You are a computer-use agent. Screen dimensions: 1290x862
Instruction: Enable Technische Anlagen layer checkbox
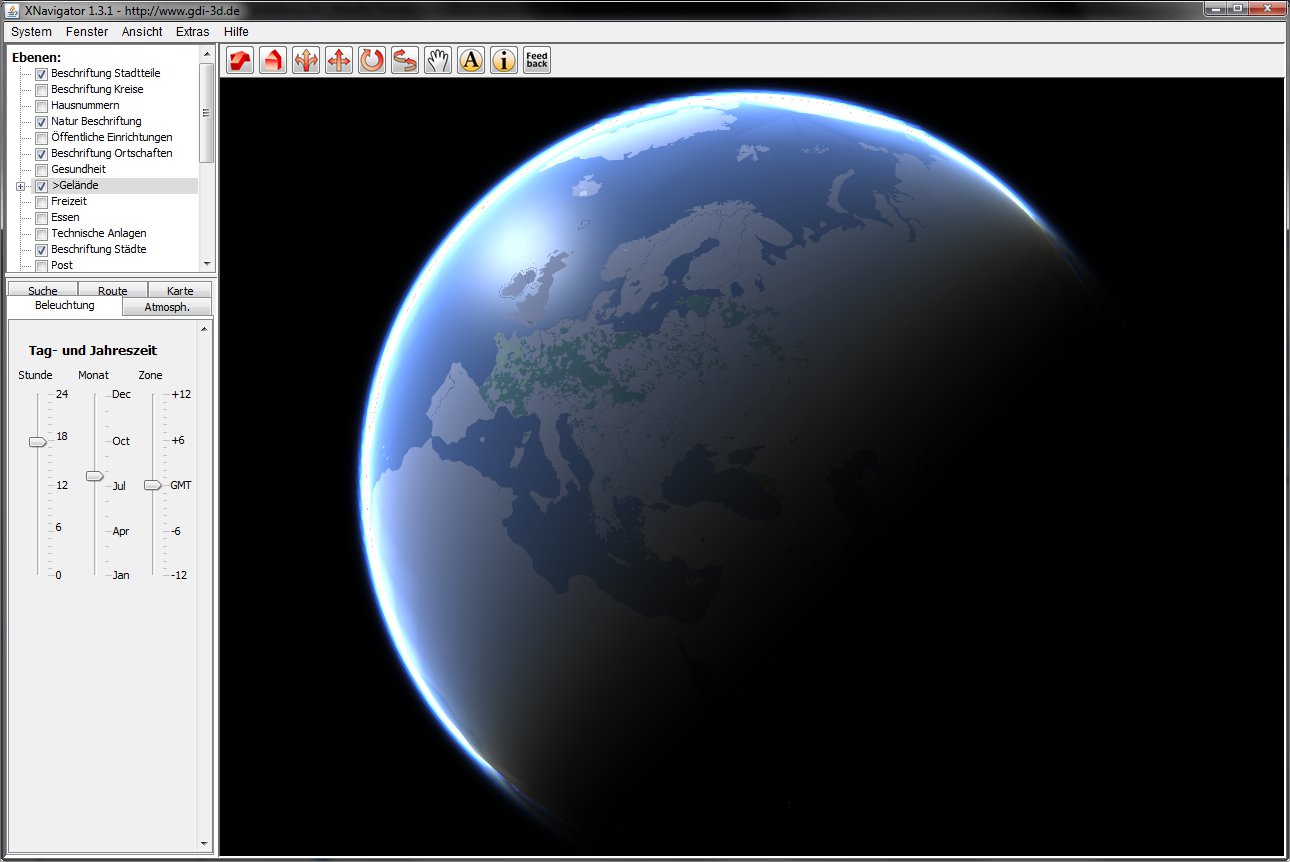(x=42, y=234)
